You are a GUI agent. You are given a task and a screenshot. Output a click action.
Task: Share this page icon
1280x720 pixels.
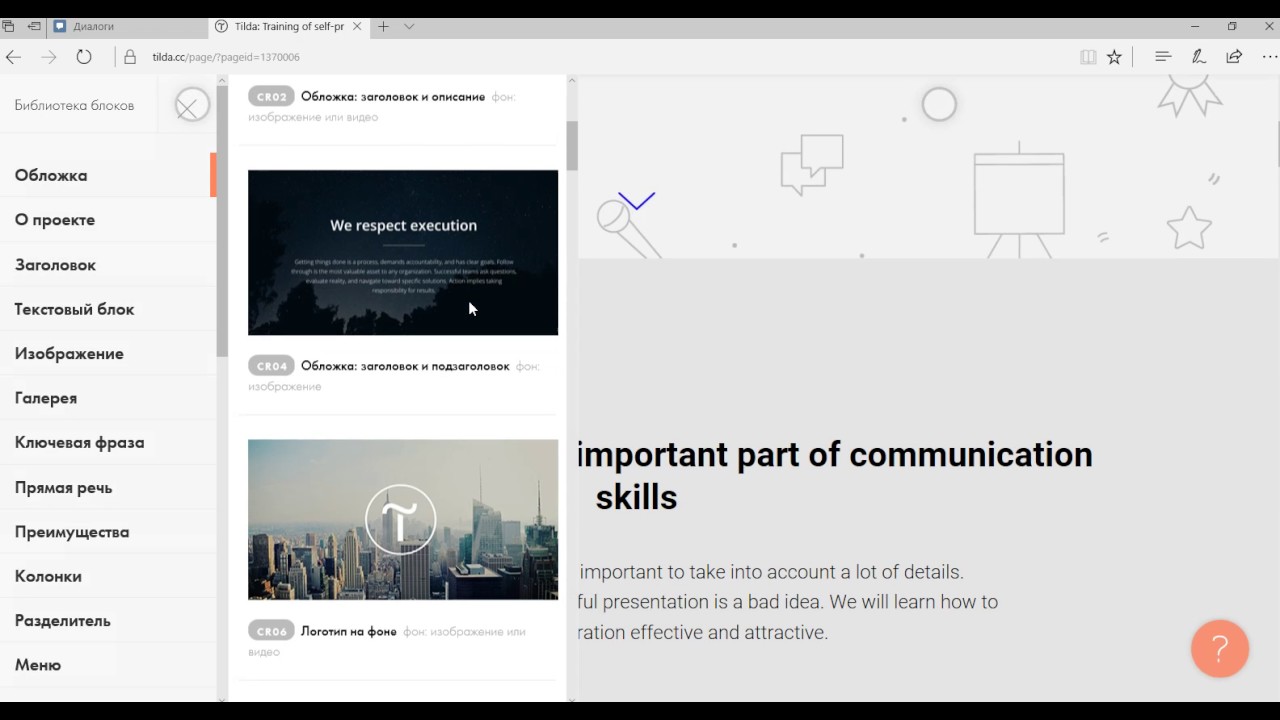coord(1234,57)
